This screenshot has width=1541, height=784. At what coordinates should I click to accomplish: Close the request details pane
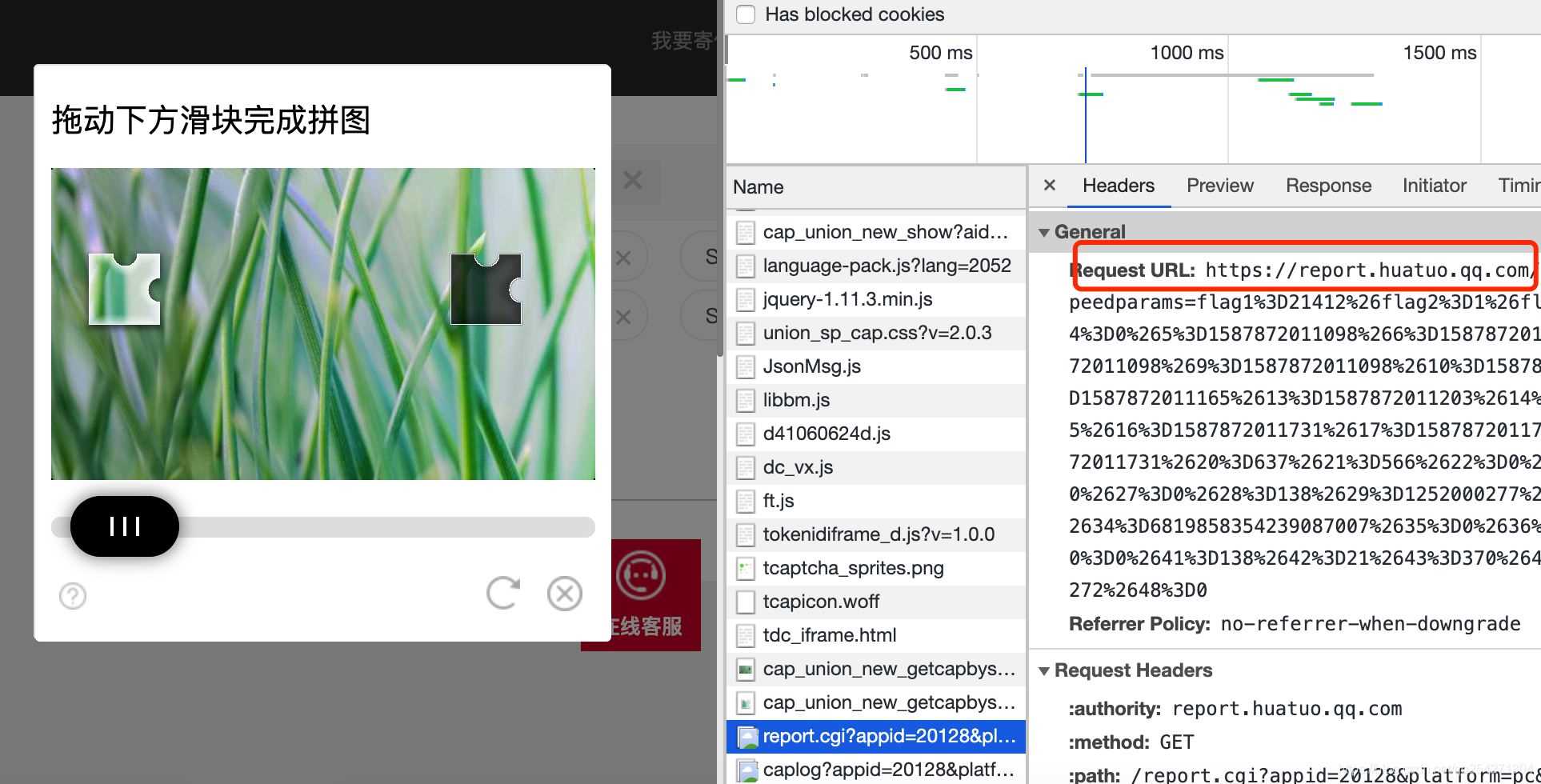pos(1050,186)
